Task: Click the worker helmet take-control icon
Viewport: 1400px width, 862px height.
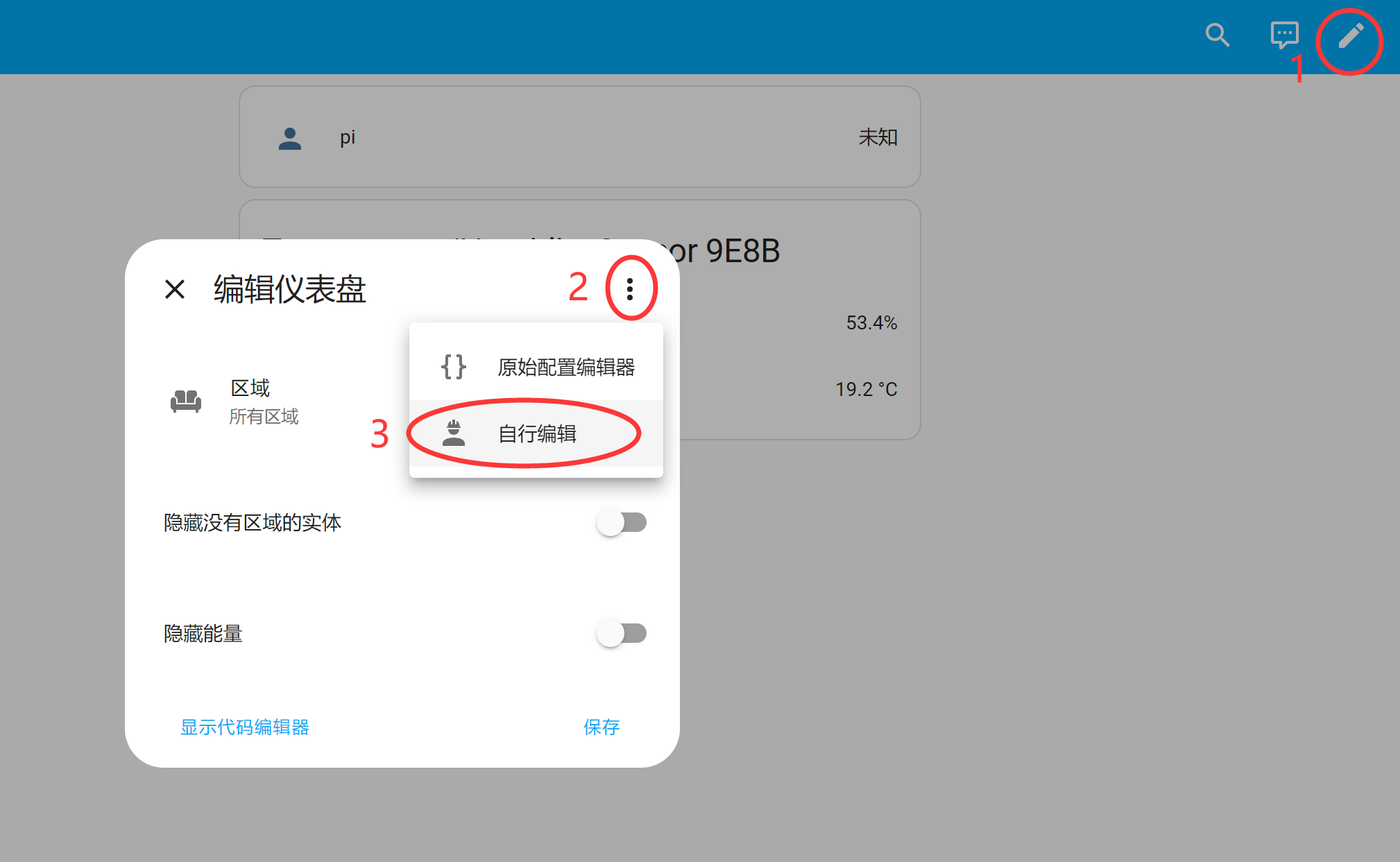Action: pyautogui.click(x=454, y=433)
